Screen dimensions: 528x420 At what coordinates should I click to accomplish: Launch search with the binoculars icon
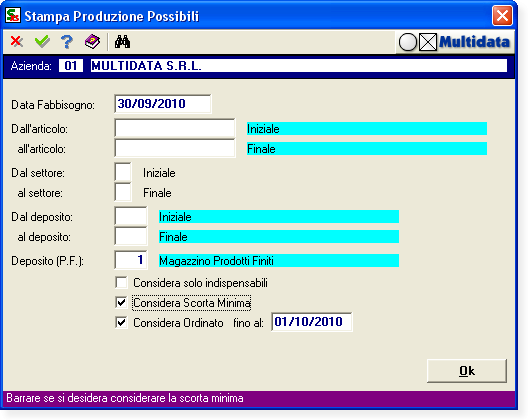122,42
